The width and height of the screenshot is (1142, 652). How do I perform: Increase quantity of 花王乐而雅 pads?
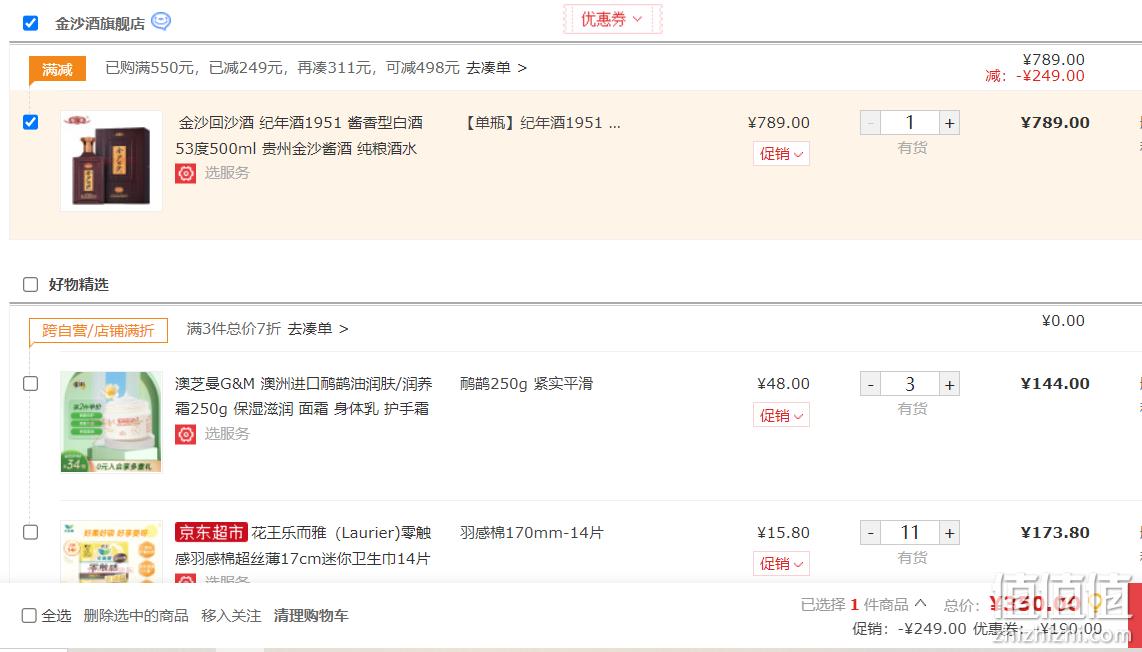pyautogui.click(x=949, y=533)
